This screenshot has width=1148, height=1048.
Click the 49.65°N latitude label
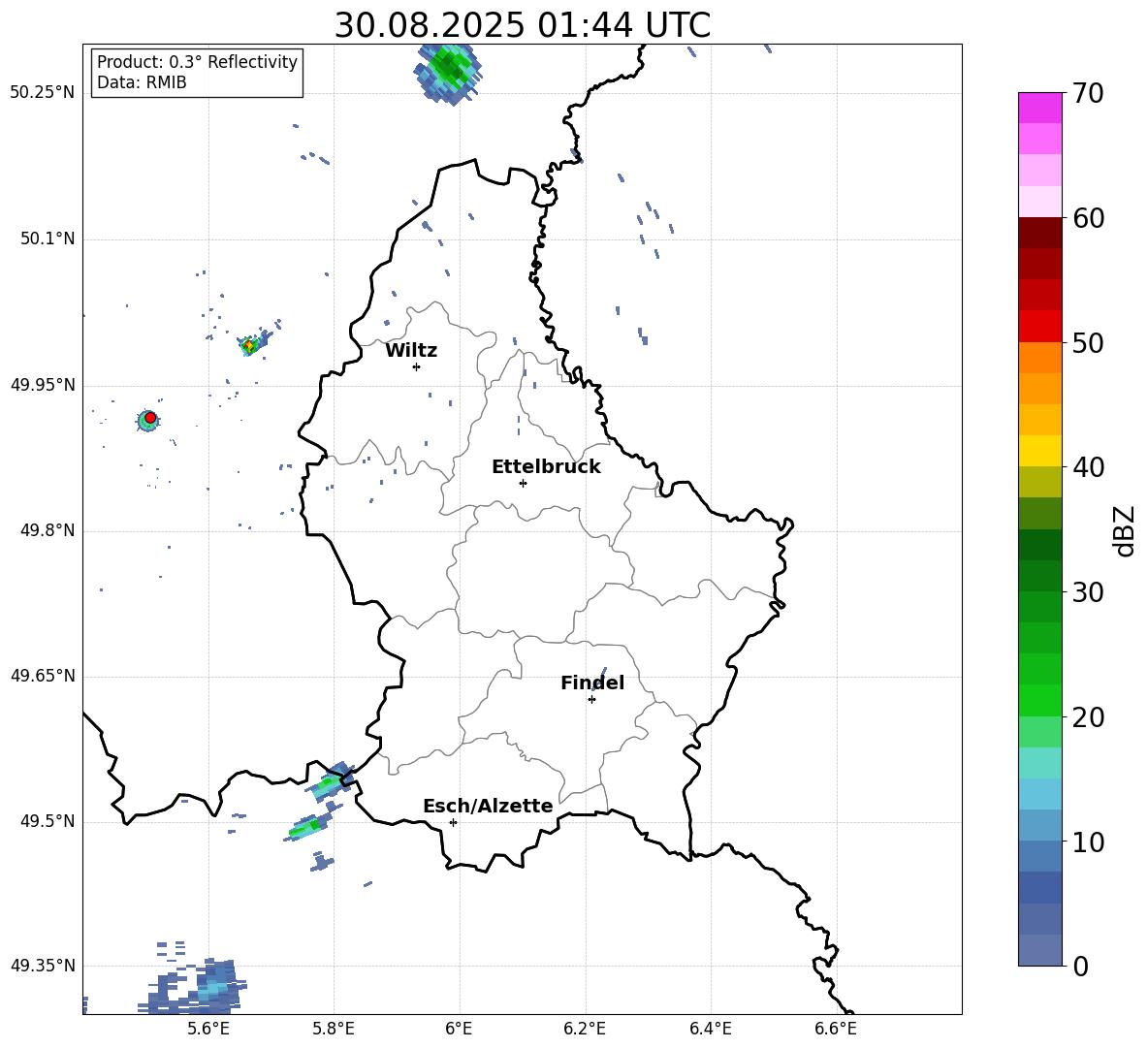(43, 676)
